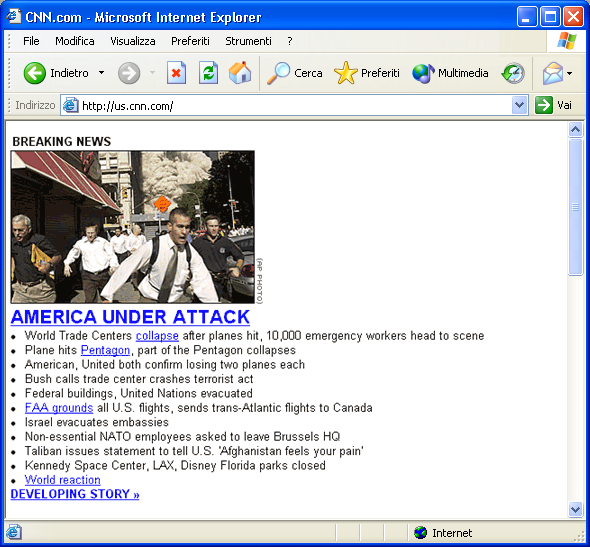This screenshot has width=590, height=547.
Task: Click the IE icon in title bar
Action: coord(14,17)
